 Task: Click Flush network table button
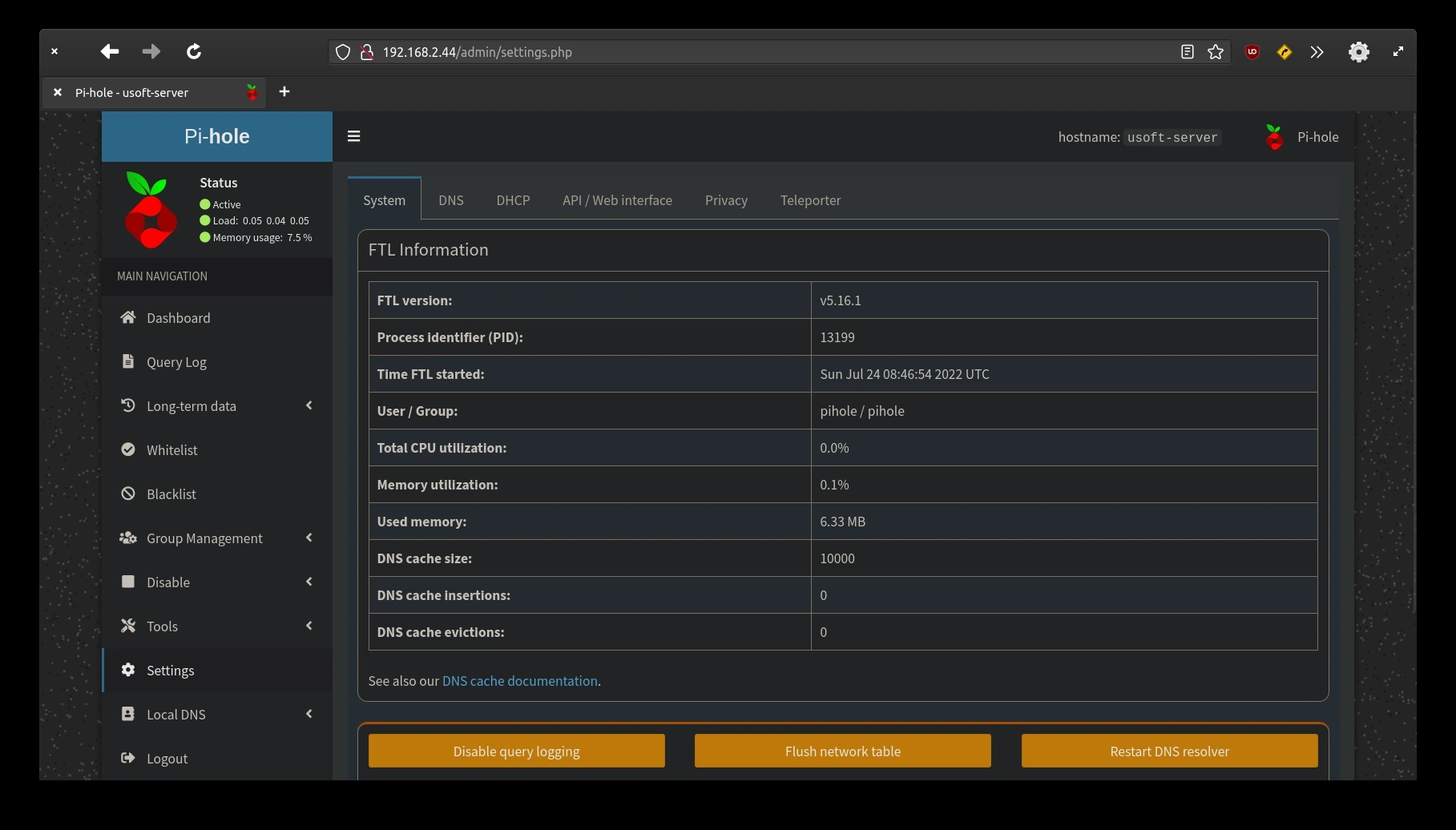tap(842, 751)
